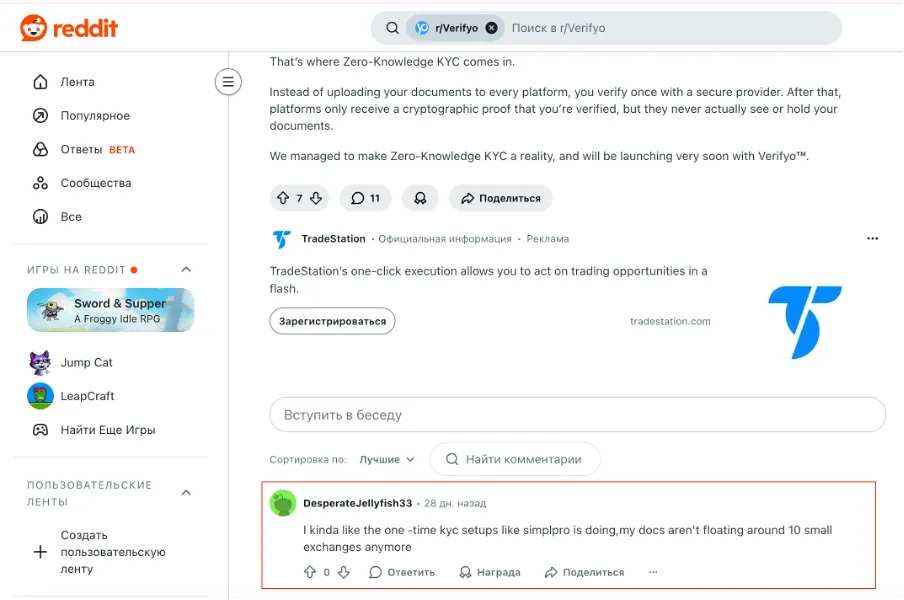
Task: Click the Зарегистрироваться button
Action: [x=332, y=321]
